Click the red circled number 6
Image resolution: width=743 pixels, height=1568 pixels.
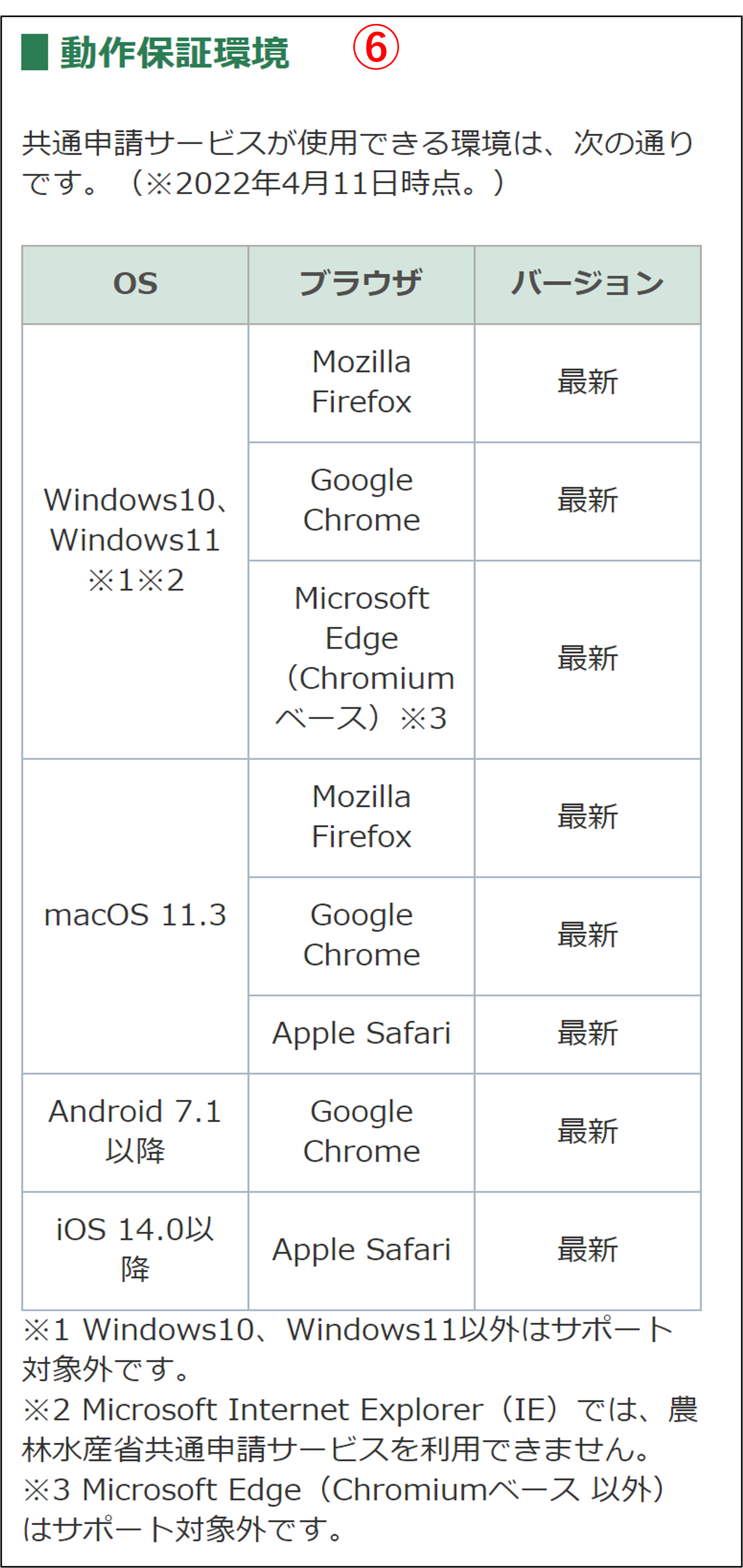(x=376, y=48)
